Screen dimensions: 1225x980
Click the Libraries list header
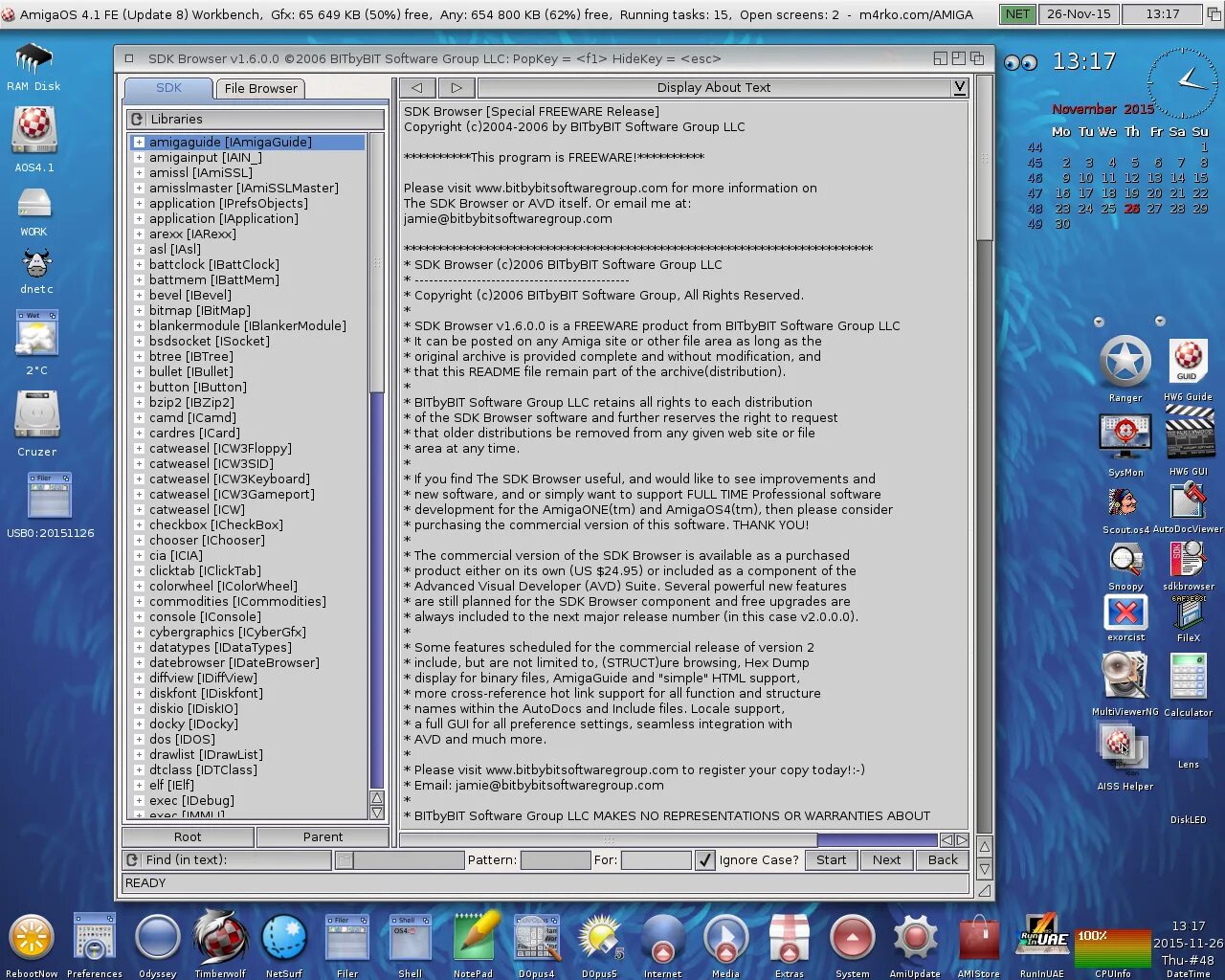(x=256, y=119)
